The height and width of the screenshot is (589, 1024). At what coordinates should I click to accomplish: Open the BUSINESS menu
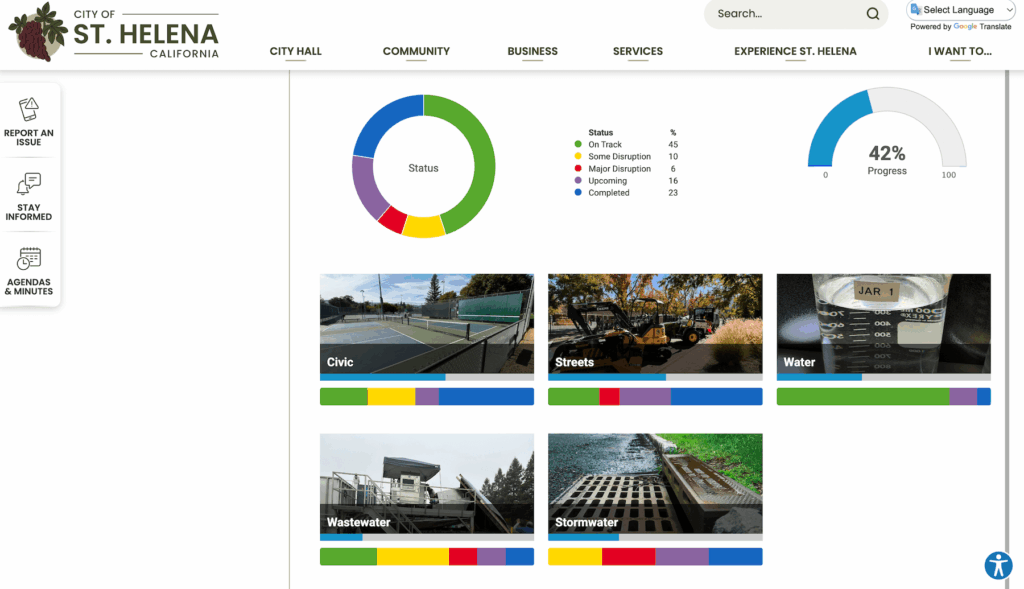coord(532,51)
